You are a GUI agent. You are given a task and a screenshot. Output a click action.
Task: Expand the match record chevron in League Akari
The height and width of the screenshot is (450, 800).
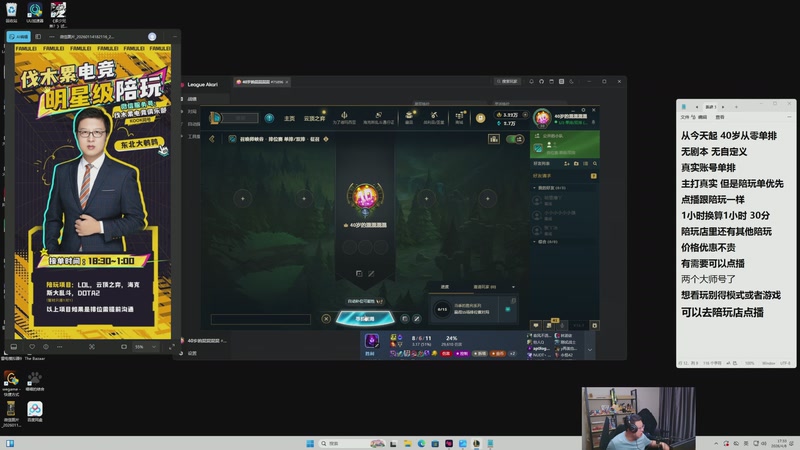coord(590,350)
